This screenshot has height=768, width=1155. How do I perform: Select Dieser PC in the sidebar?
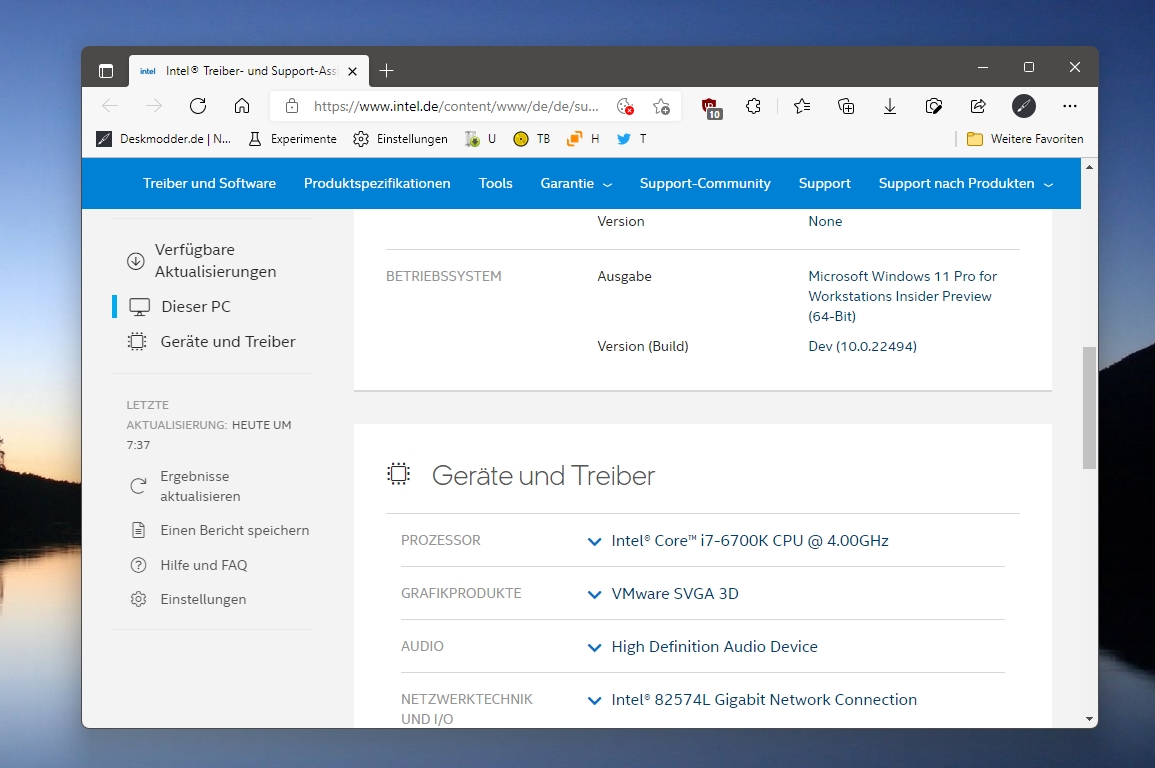coord(195,306)
